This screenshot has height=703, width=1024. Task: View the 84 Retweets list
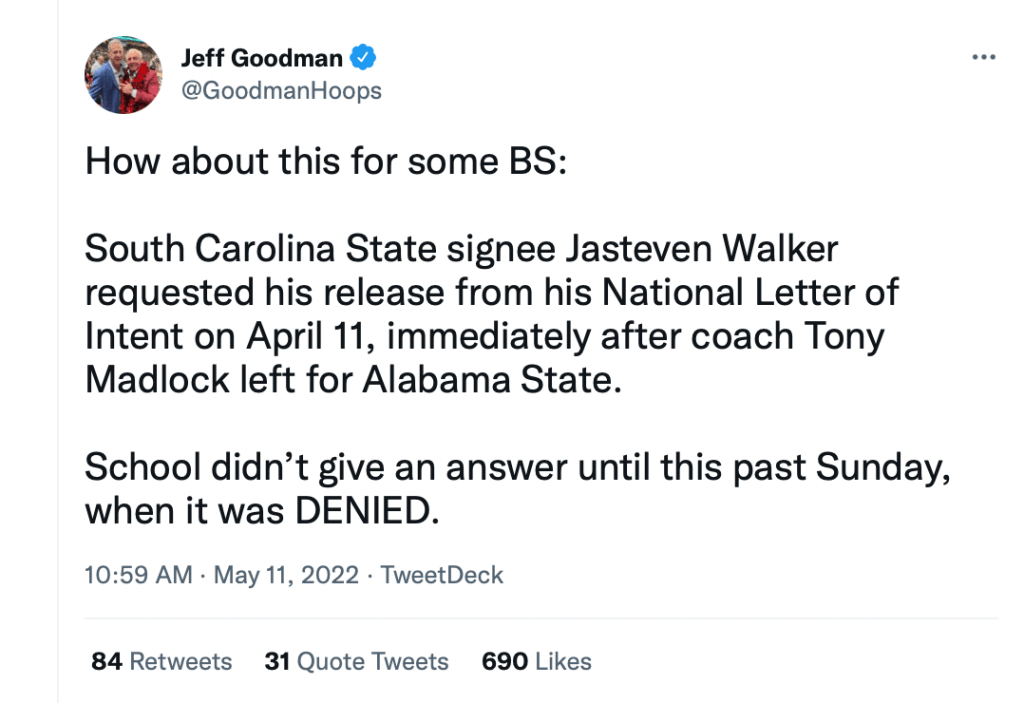(x=161, y=661)
